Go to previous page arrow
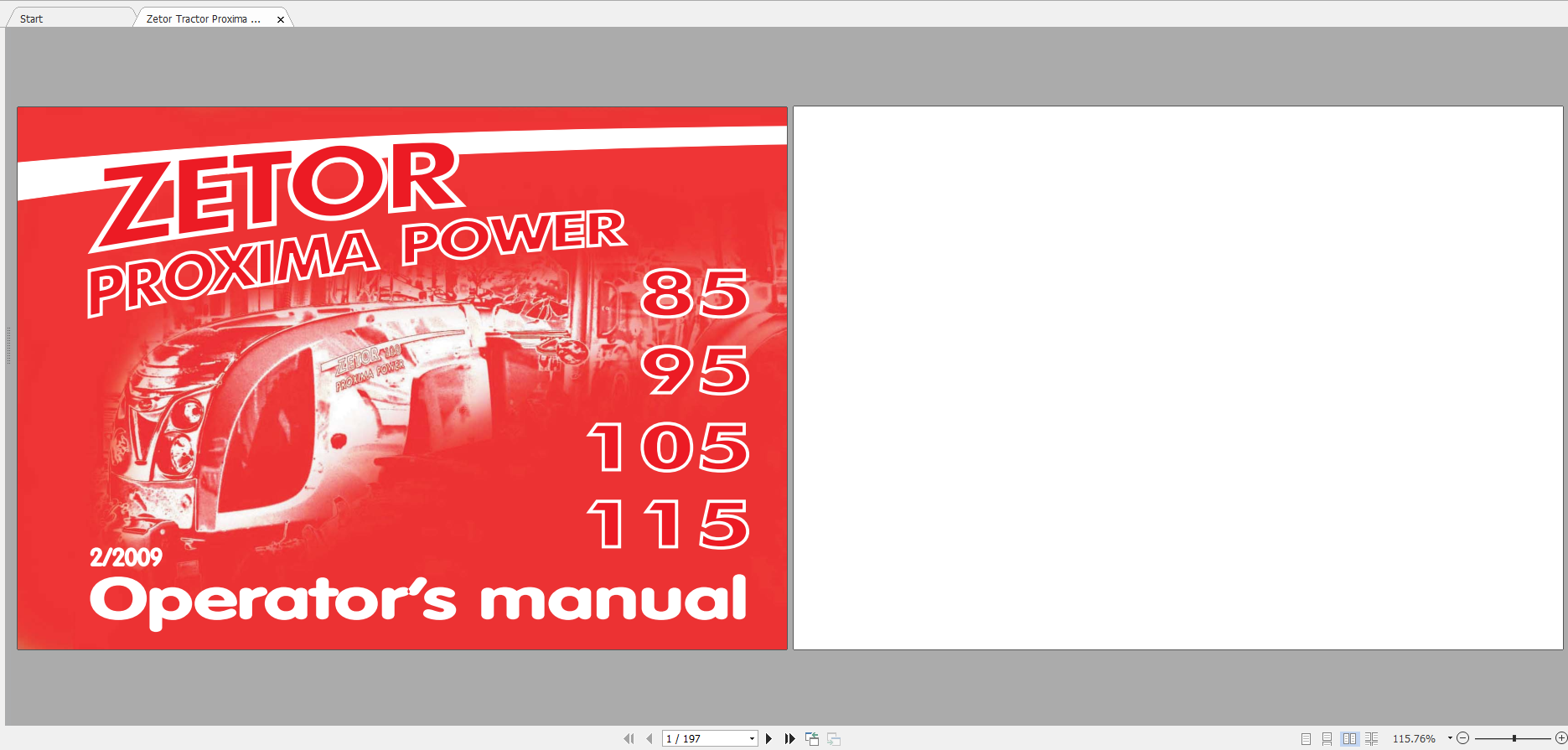Viewport: 1568px width, 750px height. point(649,738)
